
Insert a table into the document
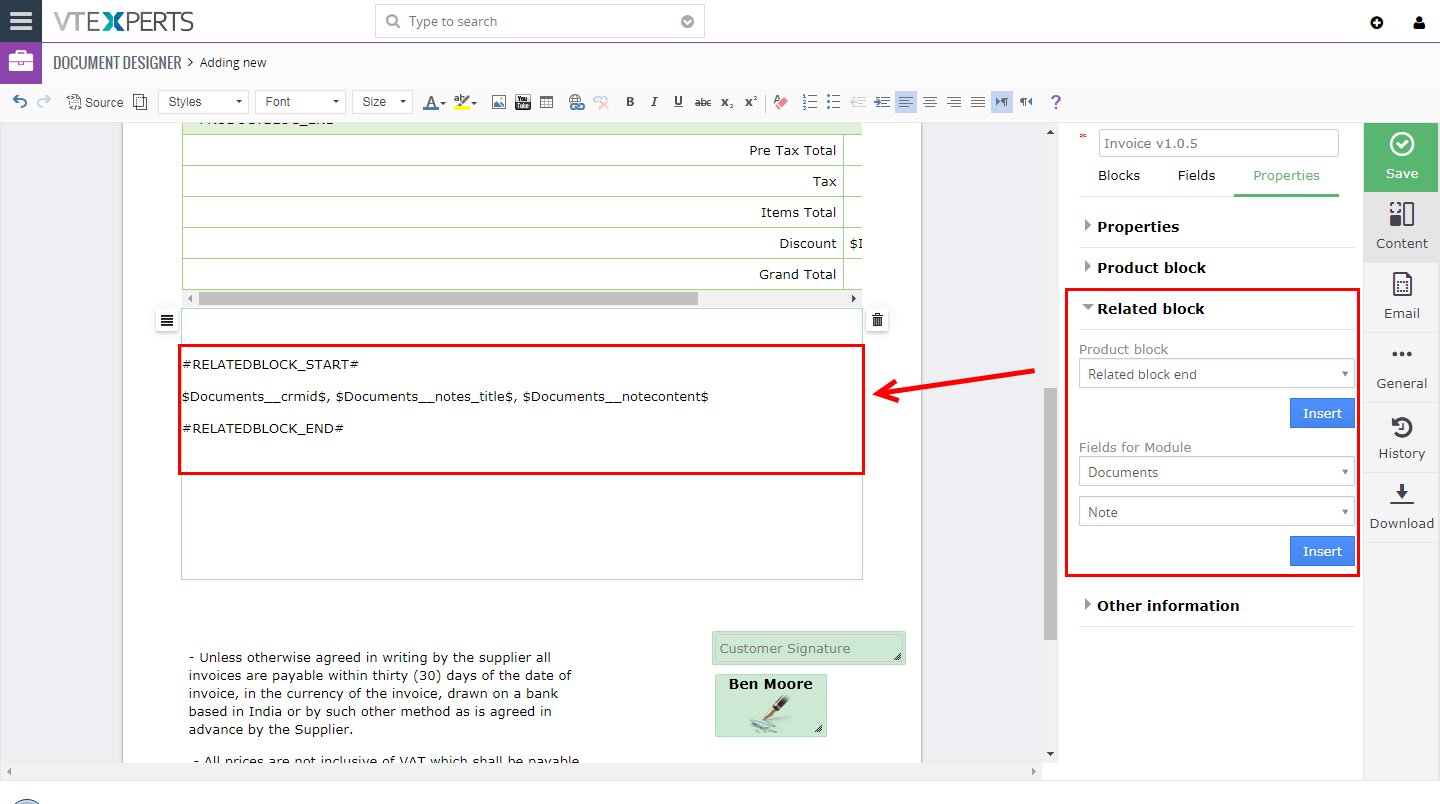click(546, 101)
